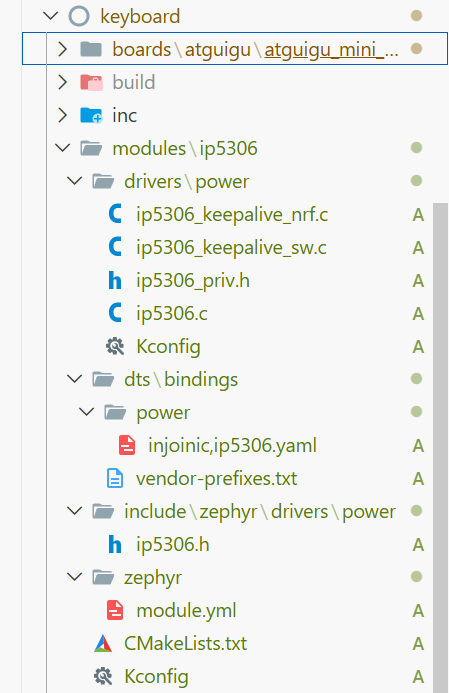Open ip5306.c source file
The width and height of the screenshot is (449, 693).
[x=171, y=313]
